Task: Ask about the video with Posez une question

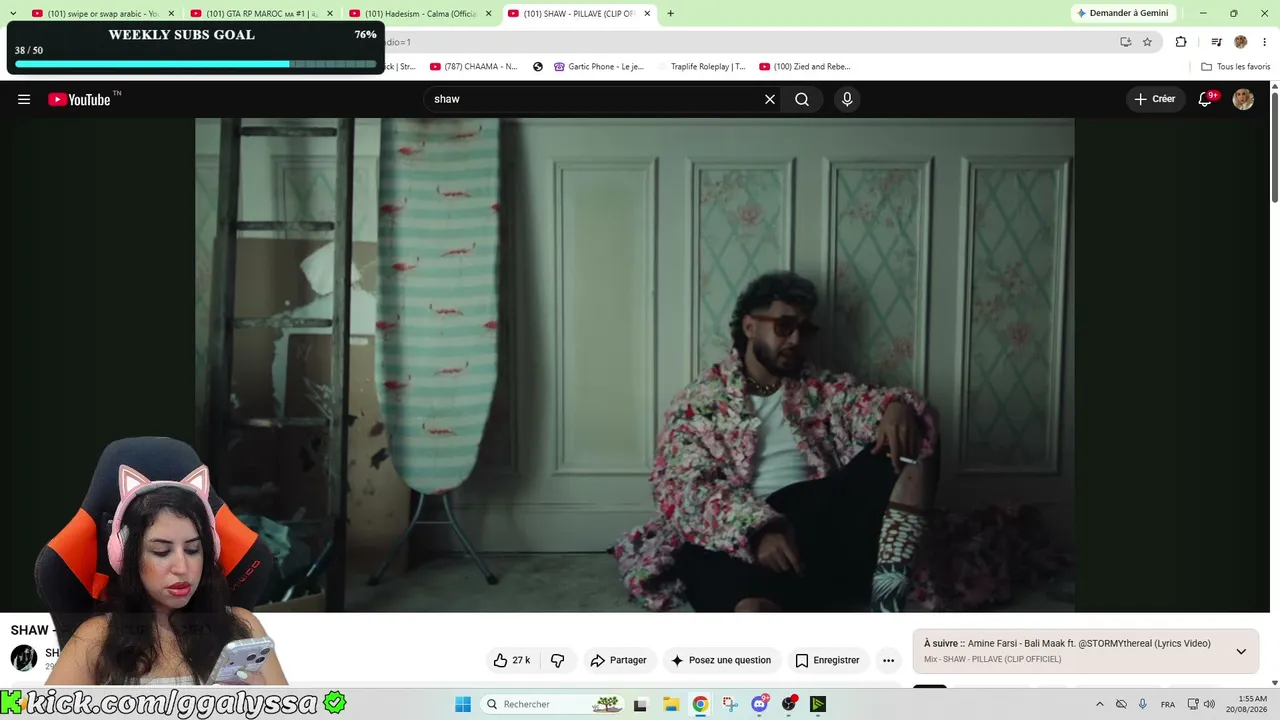Action: point(721,660)
